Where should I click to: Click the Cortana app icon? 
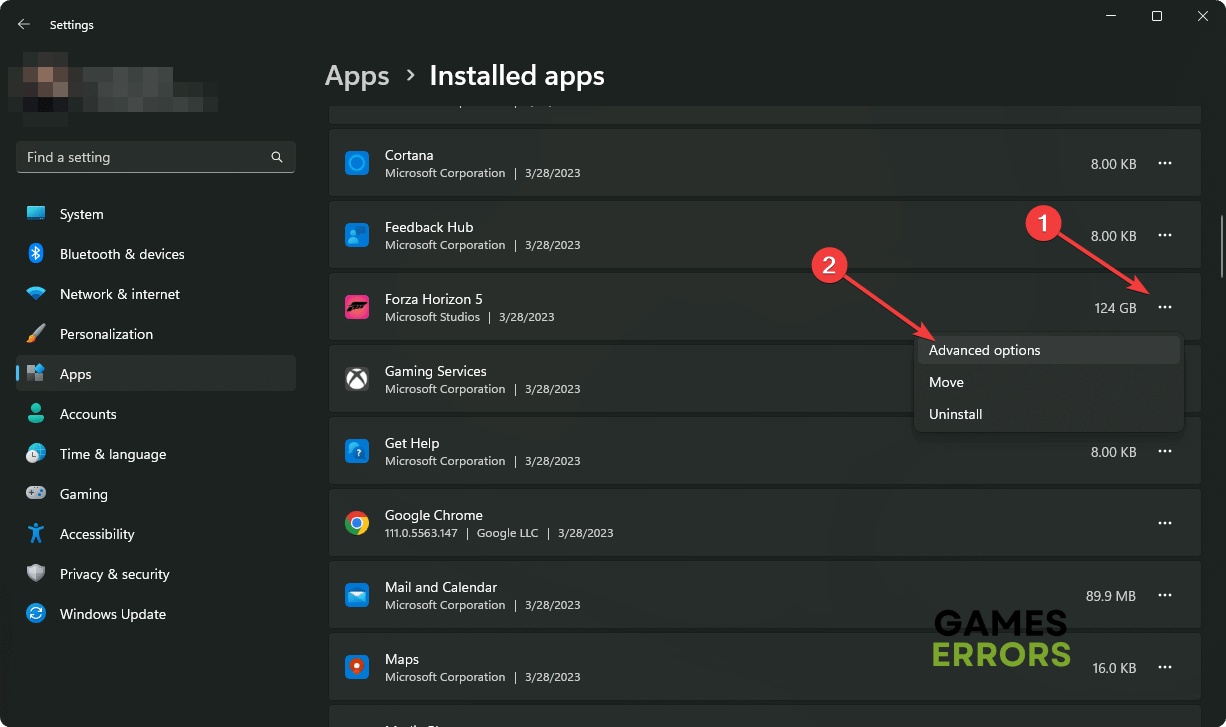357,163
